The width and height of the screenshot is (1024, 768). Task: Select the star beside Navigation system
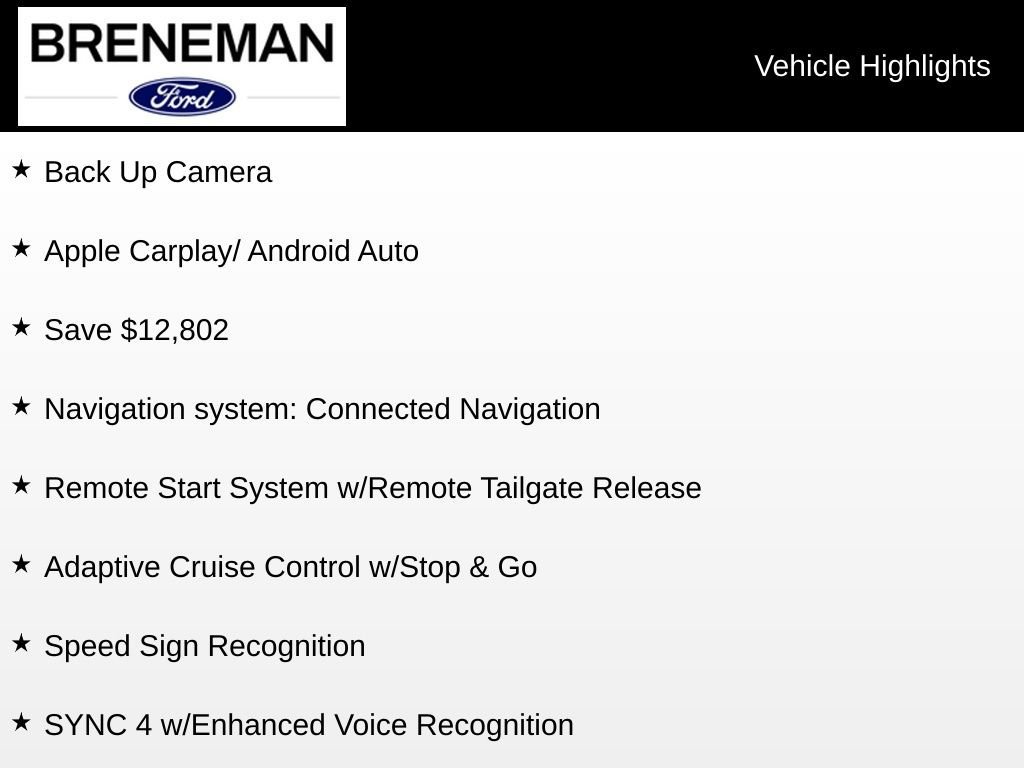point(21,406)
